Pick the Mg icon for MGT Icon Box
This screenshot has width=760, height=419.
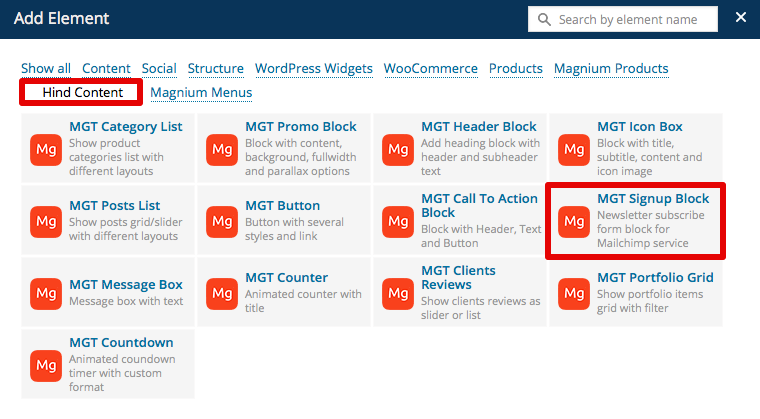point(574,148)
